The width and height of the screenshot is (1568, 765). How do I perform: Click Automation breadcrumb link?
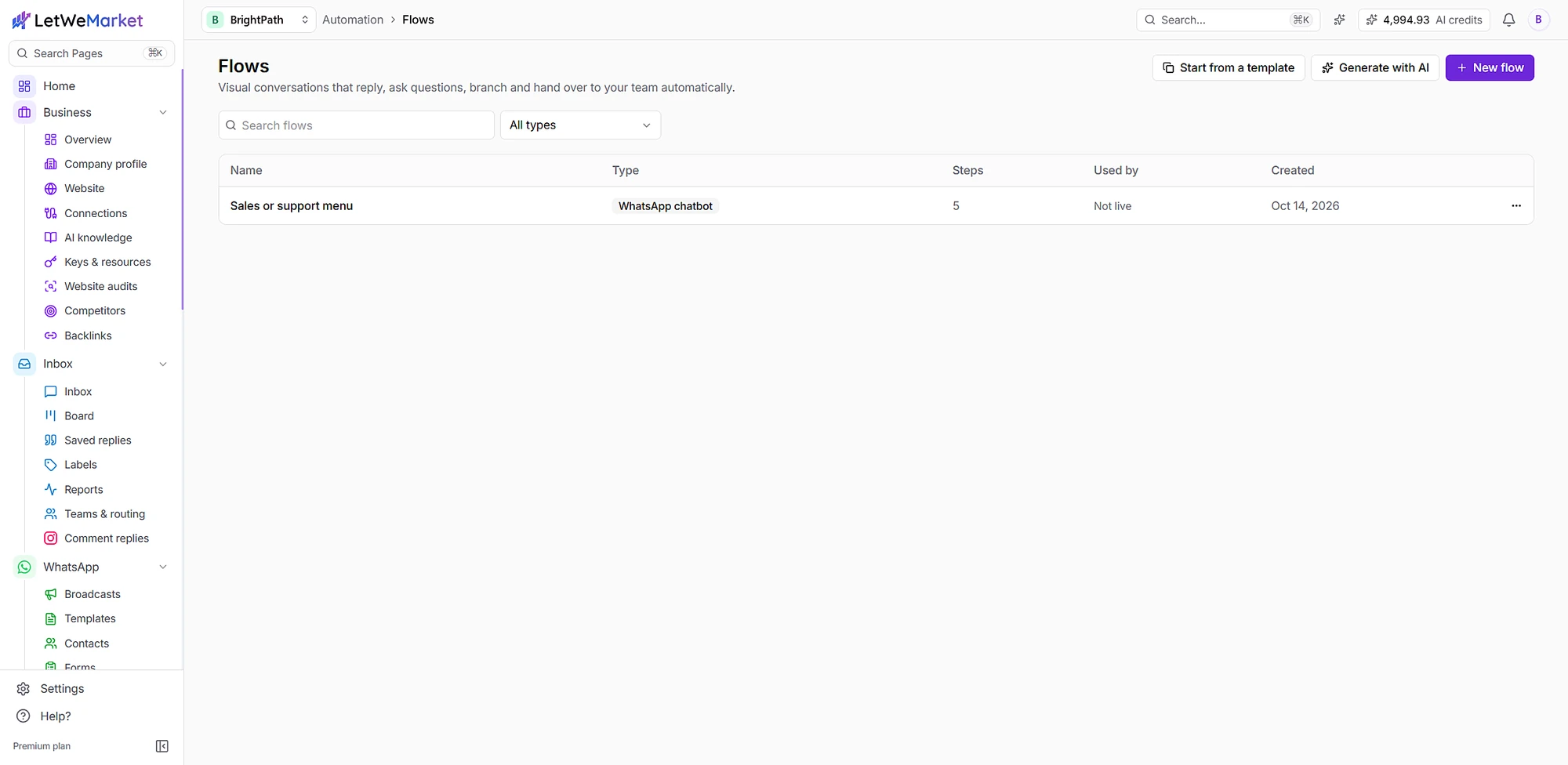pos(353,20)
